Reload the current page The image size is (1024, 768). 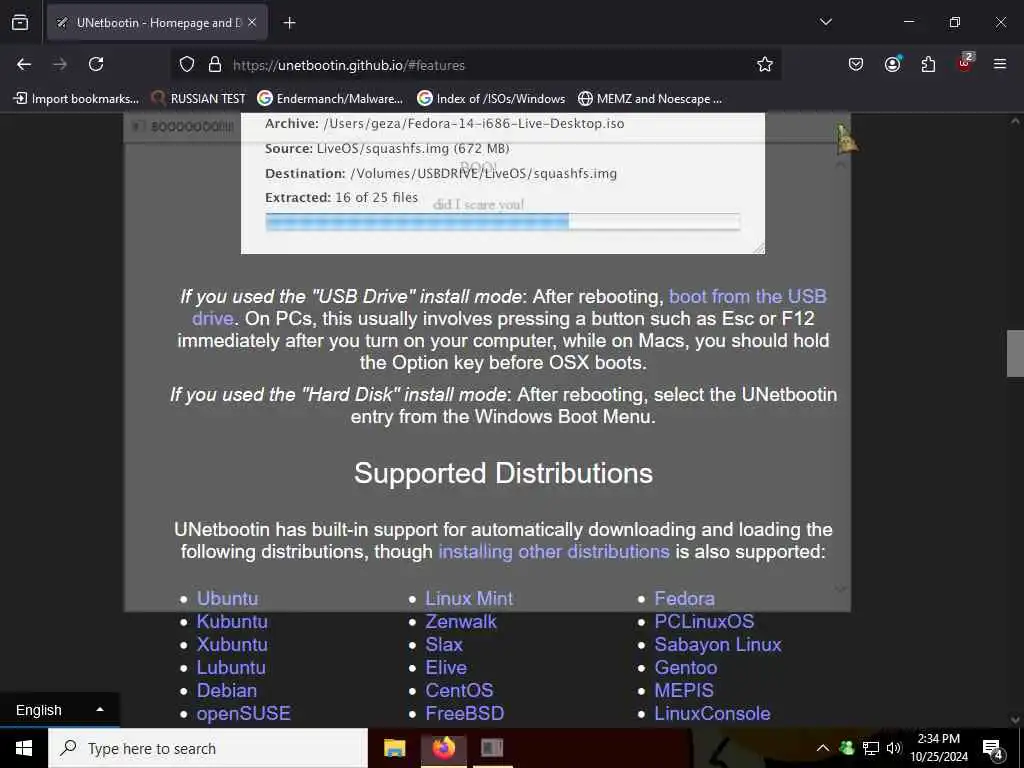[x=96, y=64]
